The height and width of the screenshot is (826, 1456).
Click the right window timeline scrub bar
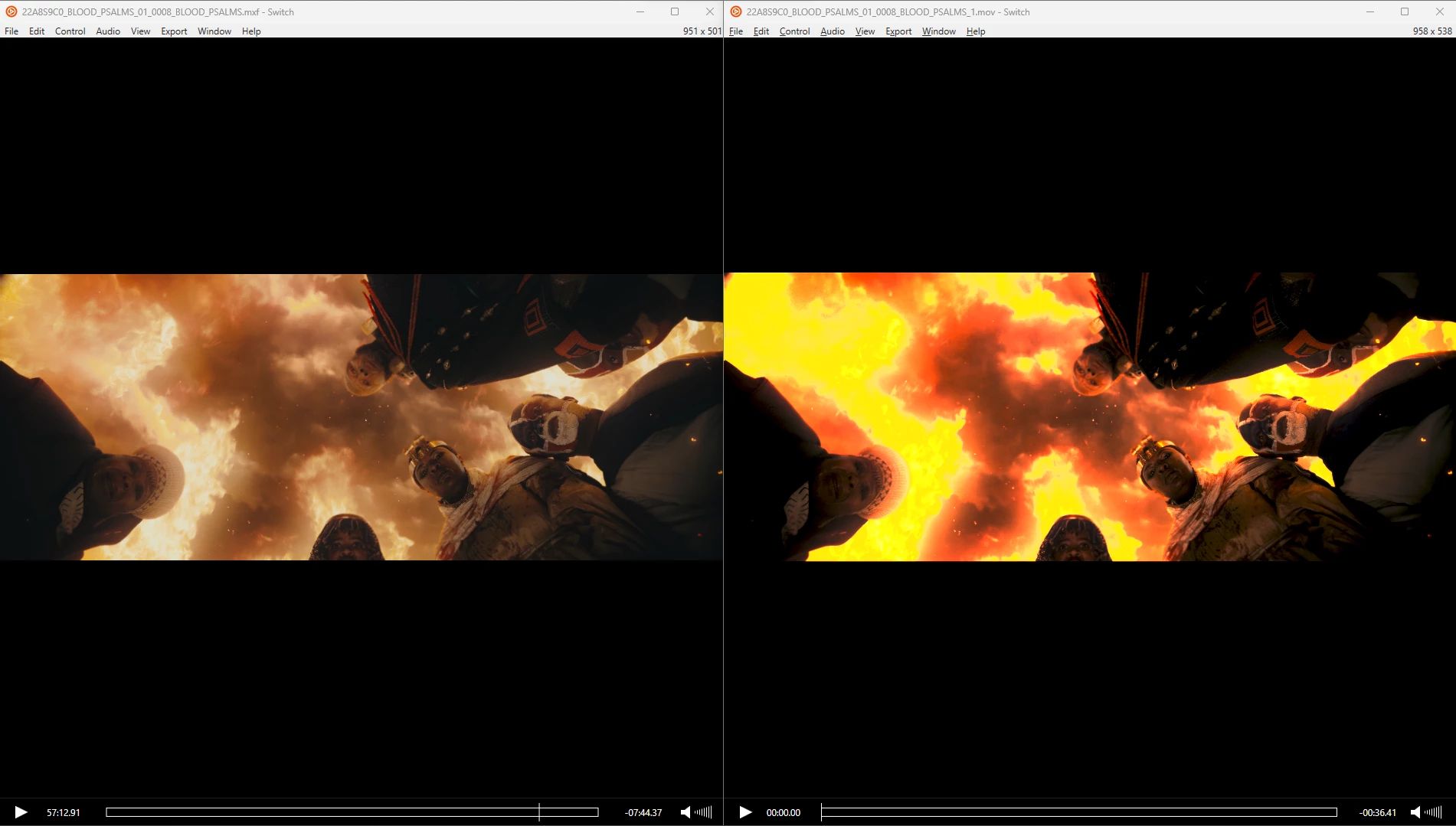pyautogui.click(x=1079, y=812)
